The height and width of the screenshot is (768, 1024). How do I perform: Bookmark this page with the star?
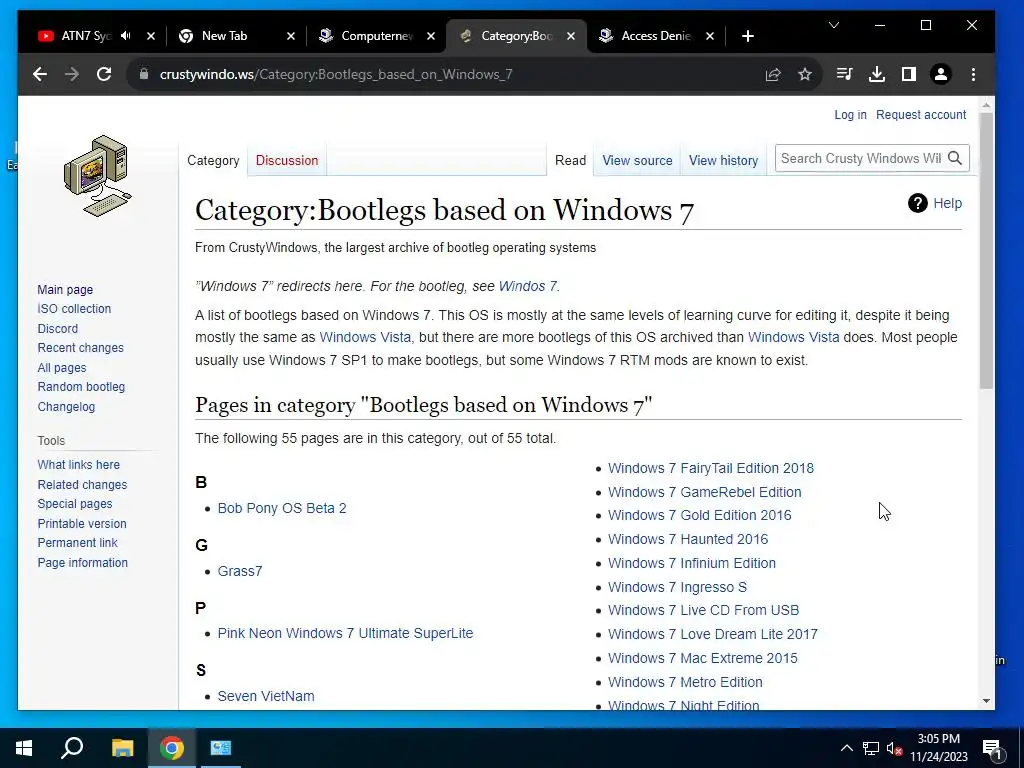pos(805,74)
